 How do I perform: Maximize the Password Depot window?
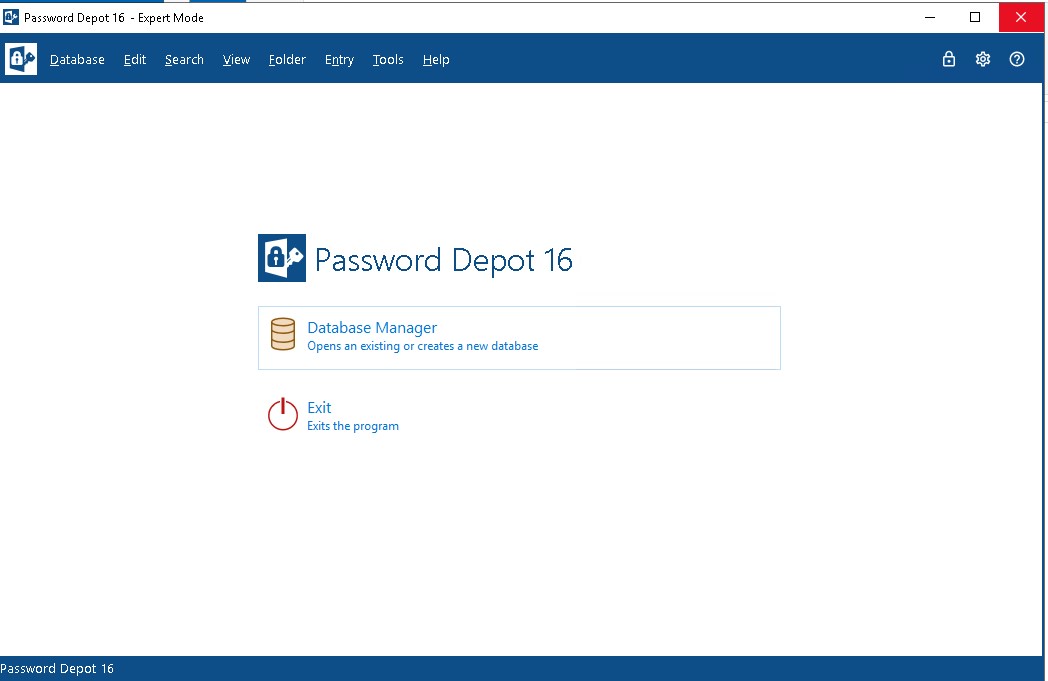(975, 17)
